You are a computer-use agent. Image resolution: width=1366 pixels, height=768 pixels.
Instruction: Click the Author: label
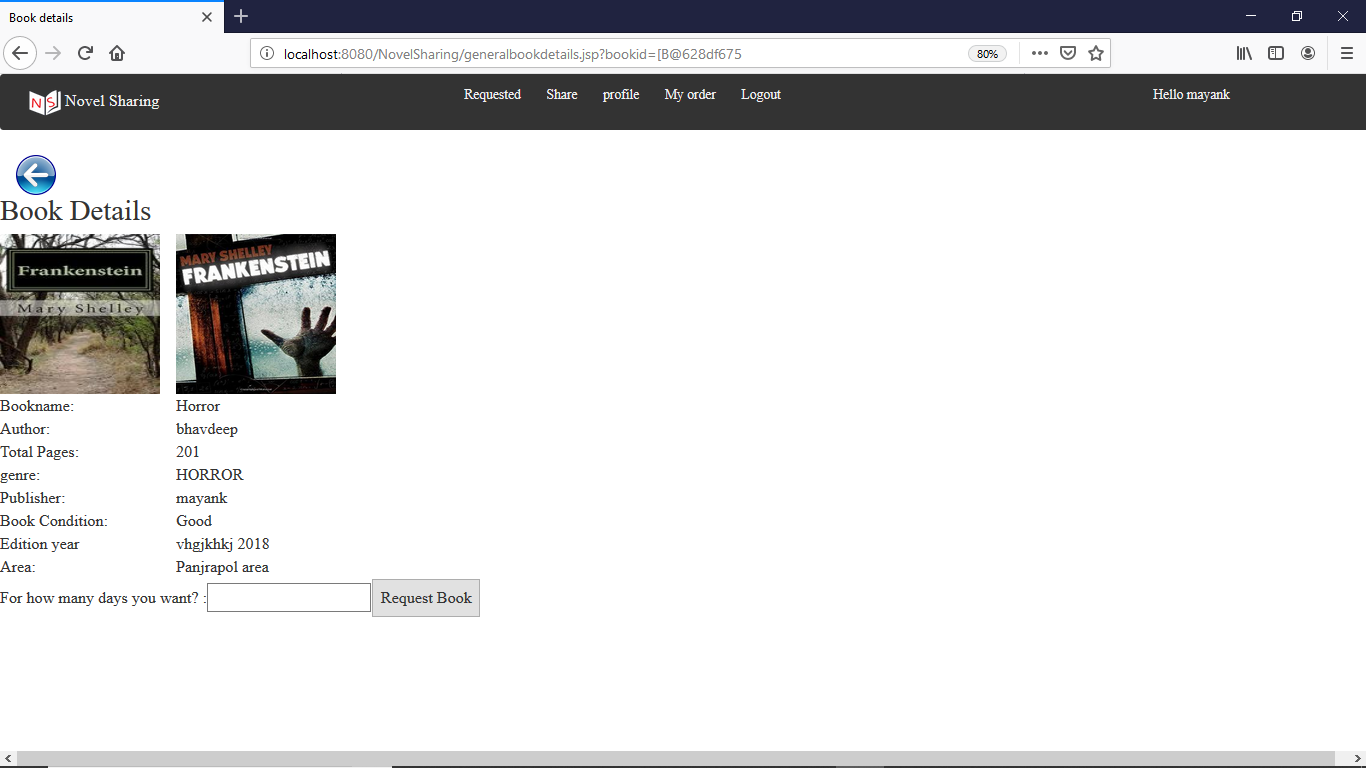coord(25,429)
